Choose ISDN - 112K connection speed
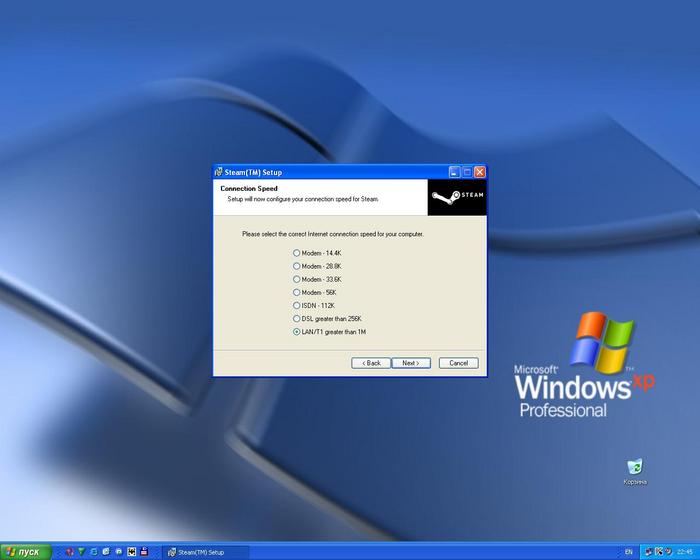This screenshot has width=700, height=560. pos(314,305)
